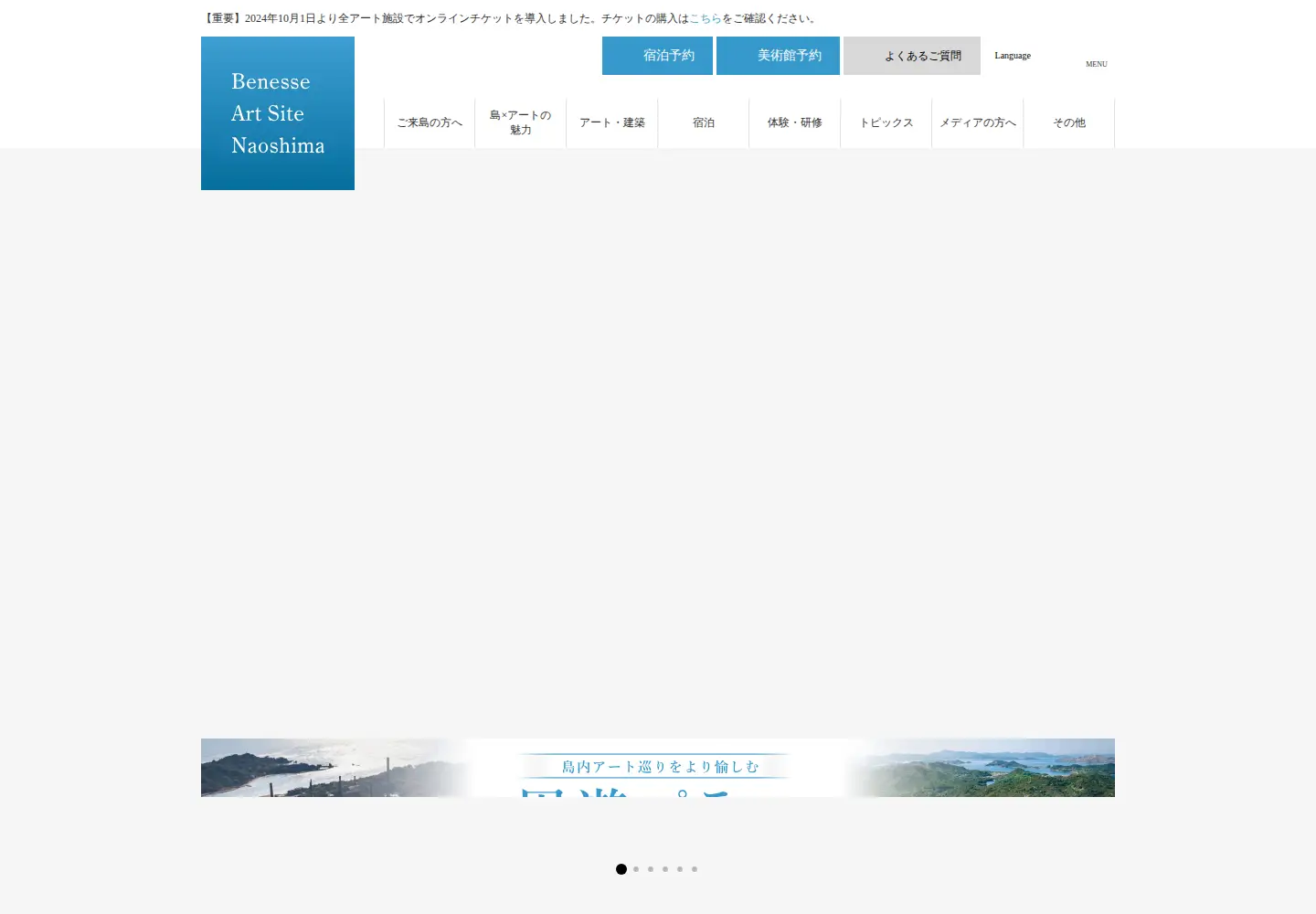Select the fifth carousel dot
Viewport: 1316px width, 914px height.
pos(680,869)
